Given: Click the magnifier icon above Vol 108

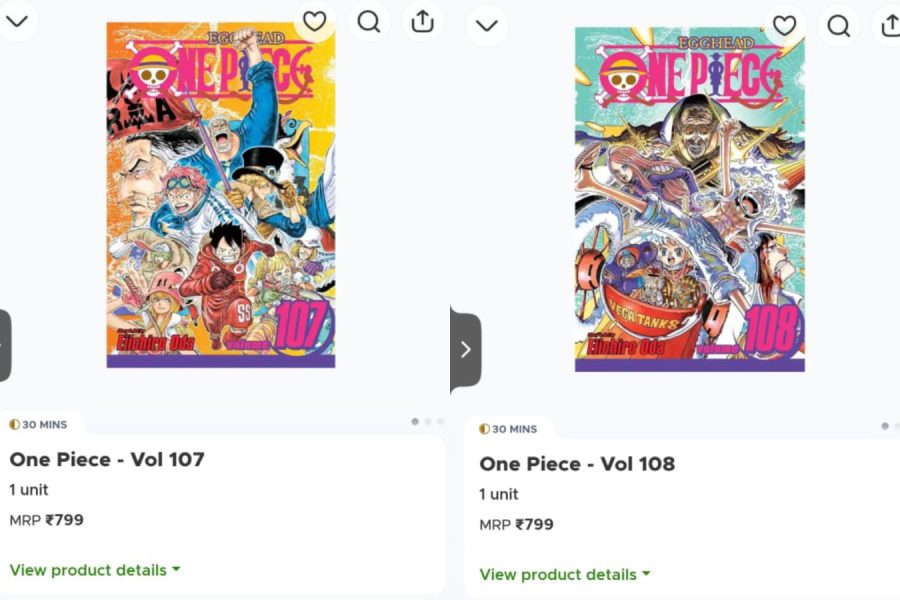Looking at the screenshot, I should click(839, 26).
